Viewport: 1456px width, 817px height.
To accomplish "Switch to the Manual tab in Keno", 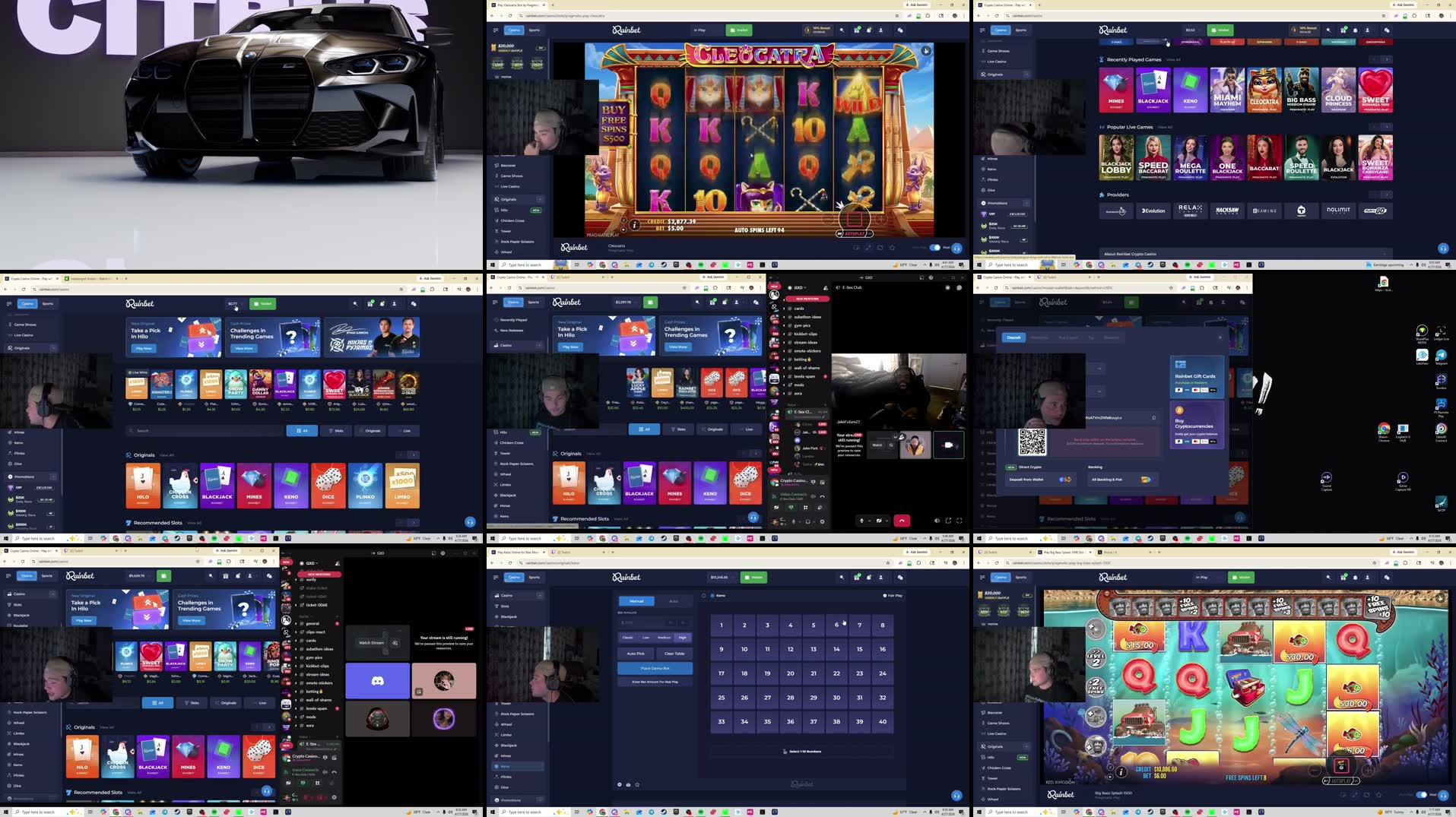I will pyautogui.click(x=636, y=600).
